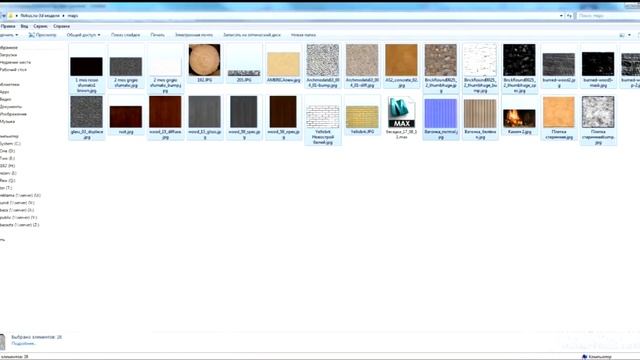The height and width of the screenshot is (360, 640).
Task: Select the orange Плитка старинная tile texture
Action: (559, 112)
